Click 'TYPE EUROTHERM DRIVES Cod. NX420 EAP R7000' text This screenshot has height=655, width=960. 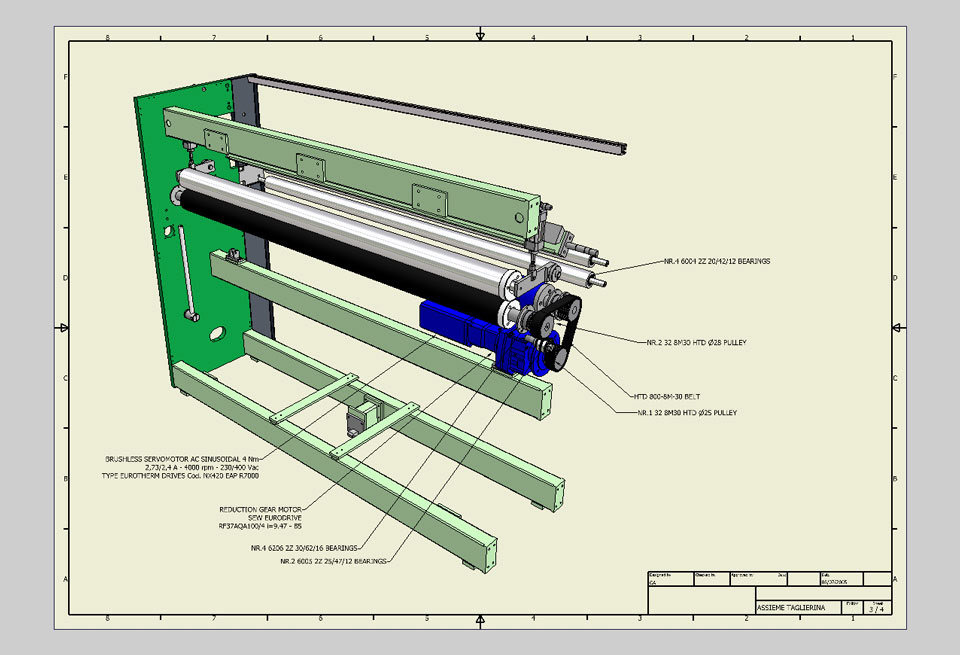(180, 476)
